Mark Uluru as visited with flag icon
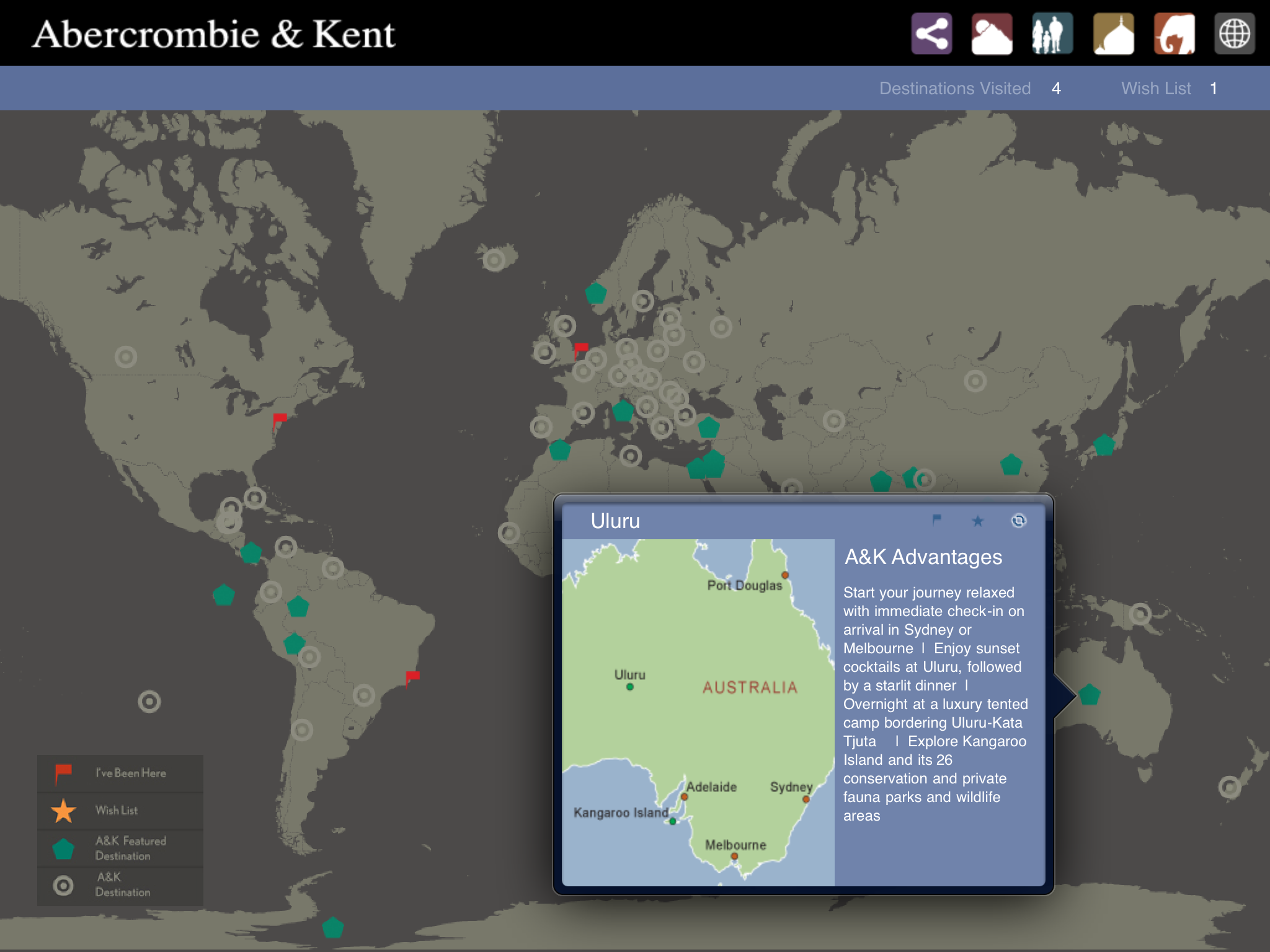Image resolution: width=1270 pixels, height=952 pixels. [936, 520]
